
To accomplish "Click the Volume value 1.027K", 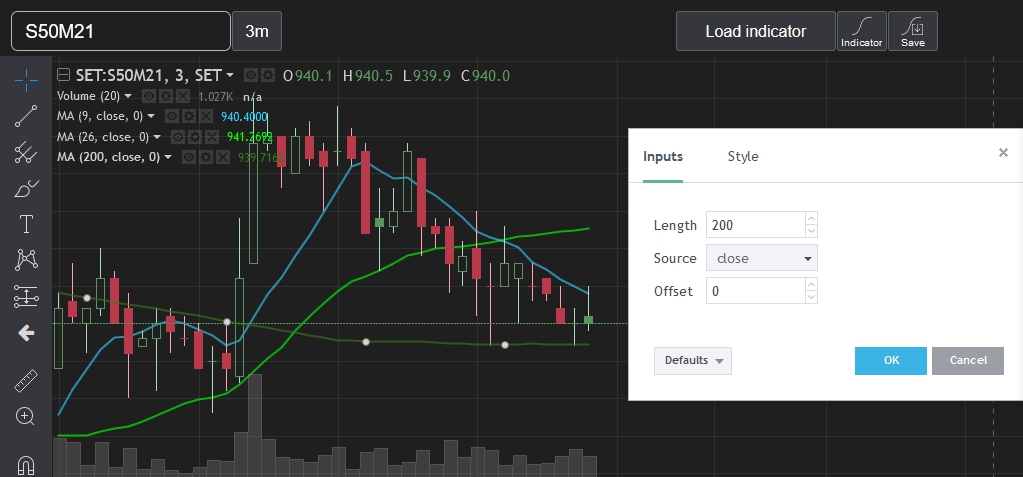I will pyautogui.click(x=216, y=97).
